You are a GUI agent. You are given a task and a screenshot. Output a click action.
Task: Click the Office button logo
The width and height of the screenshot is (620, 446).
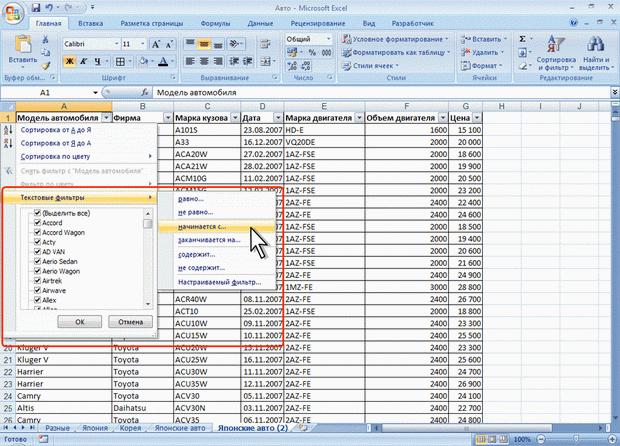pos(13,13)
